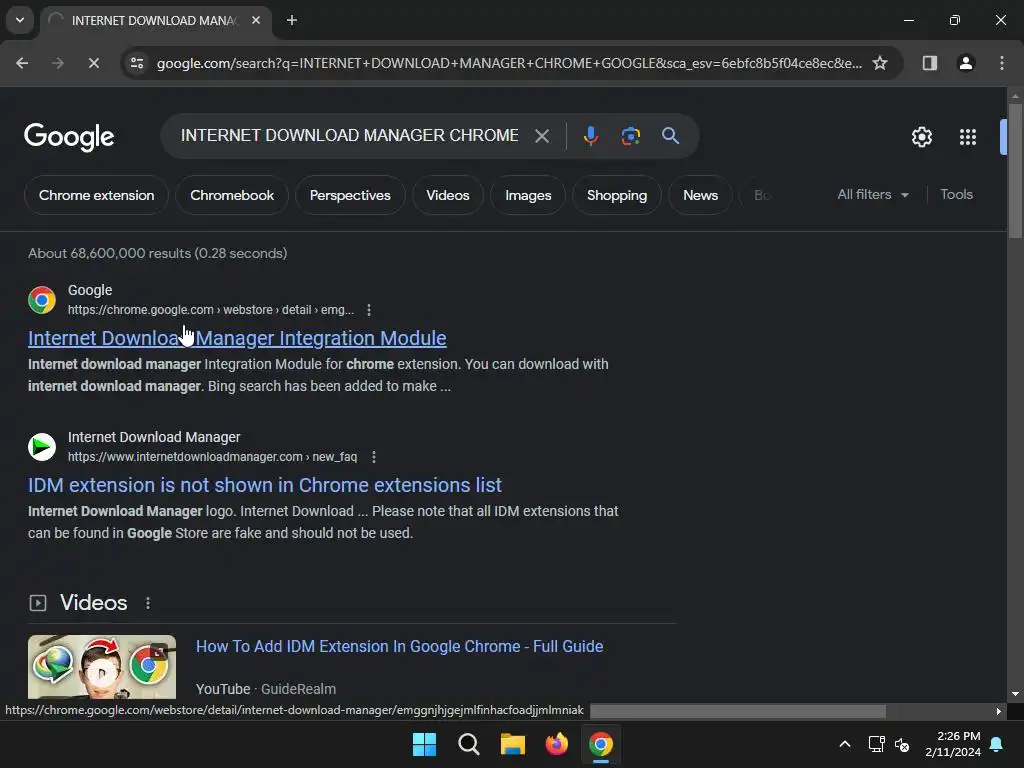The width and height of the screenshot is (1024, 768).
Task: Click the chrome.google.com webstore breadcrumb URL
Action: (x=211, y=310)
